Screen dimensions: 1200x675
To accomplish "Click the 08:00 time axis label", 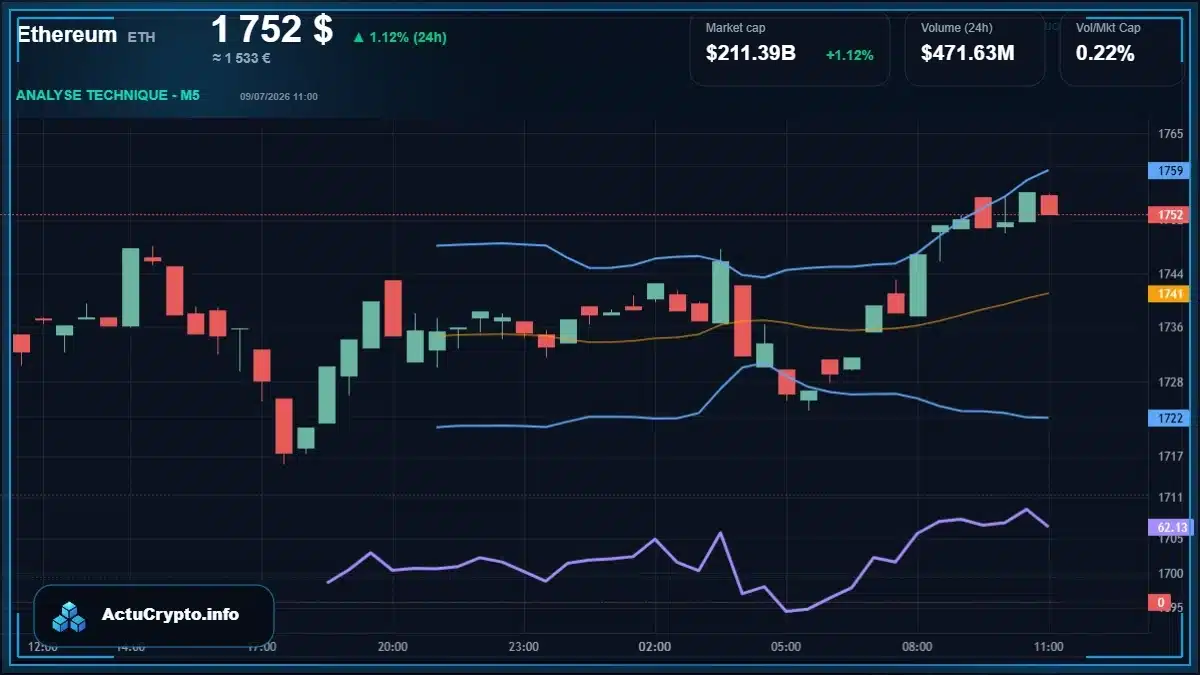I will [x=917, y=647].
